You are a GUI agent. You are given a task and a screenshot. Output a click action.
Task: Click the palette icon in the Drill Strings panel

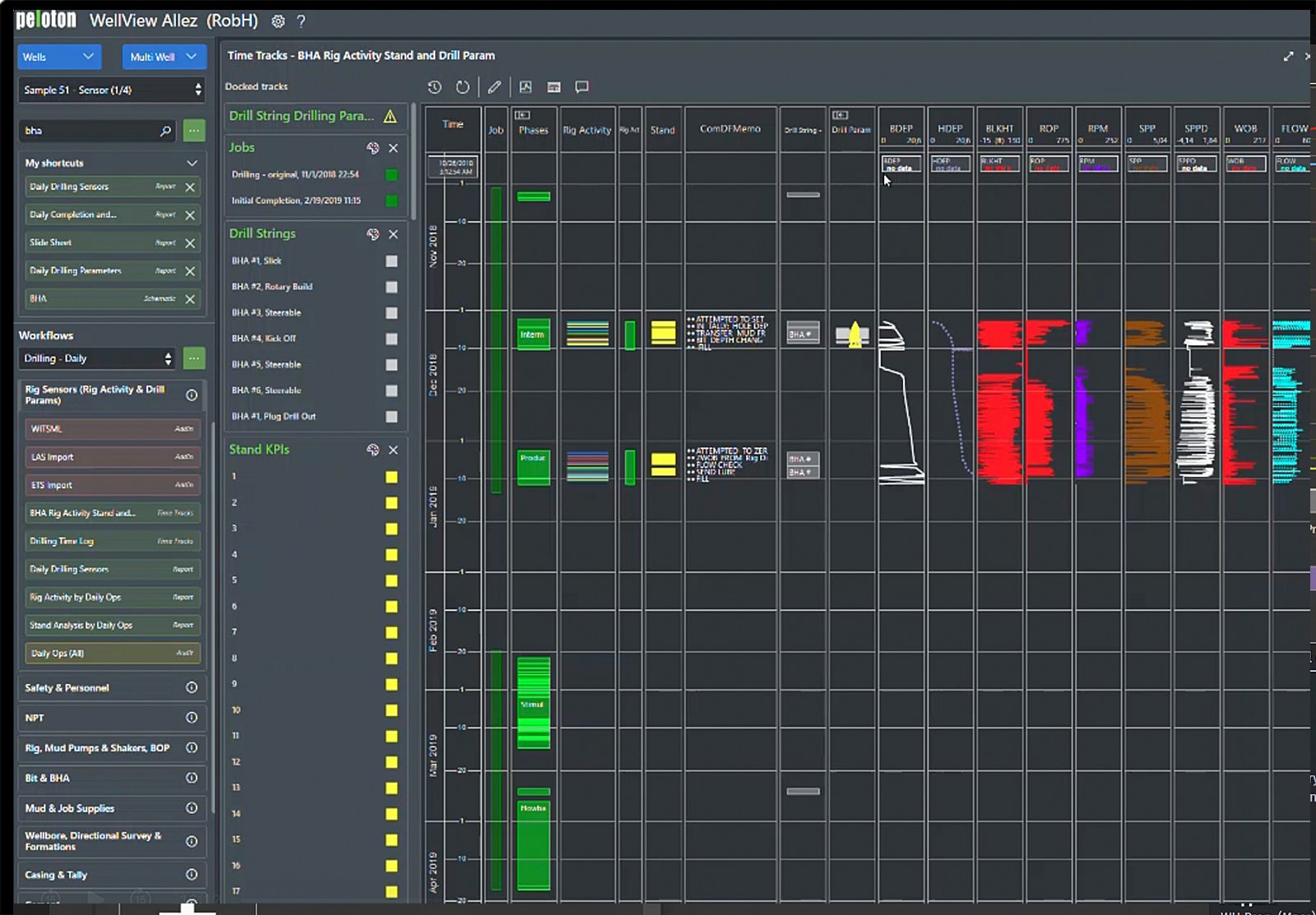[x=375, y=234]
